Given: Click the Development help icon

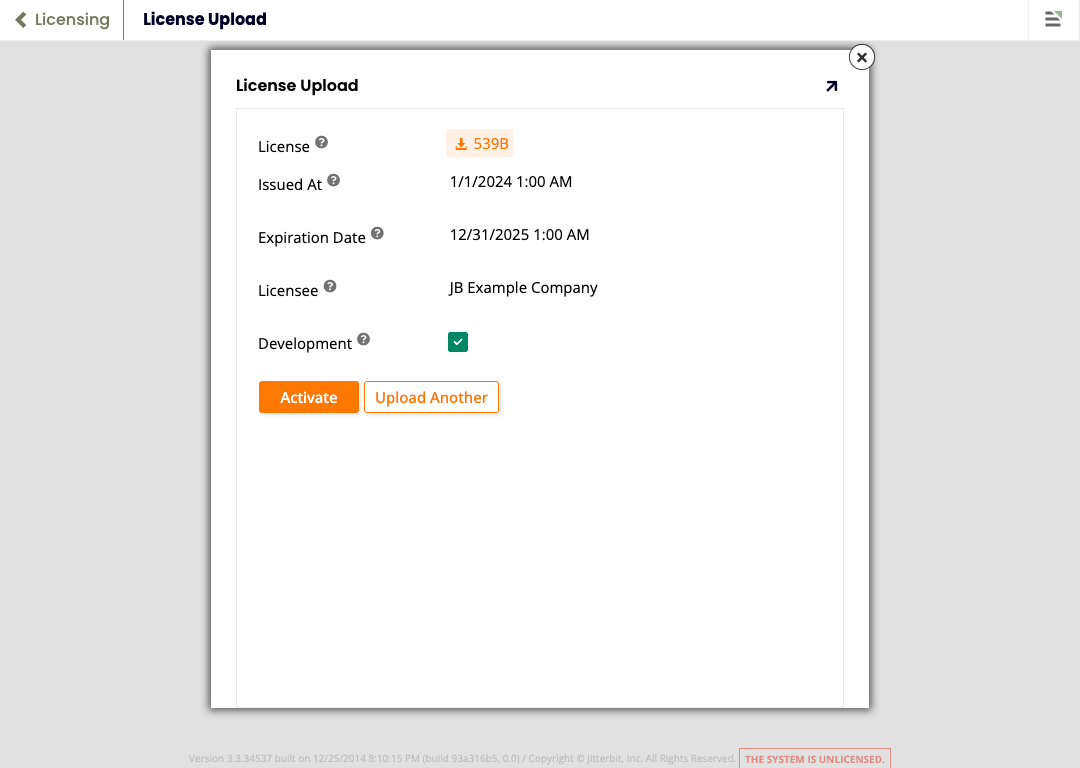Looking at the screenshot, I should pyautogui.click(x=364, y=338).
